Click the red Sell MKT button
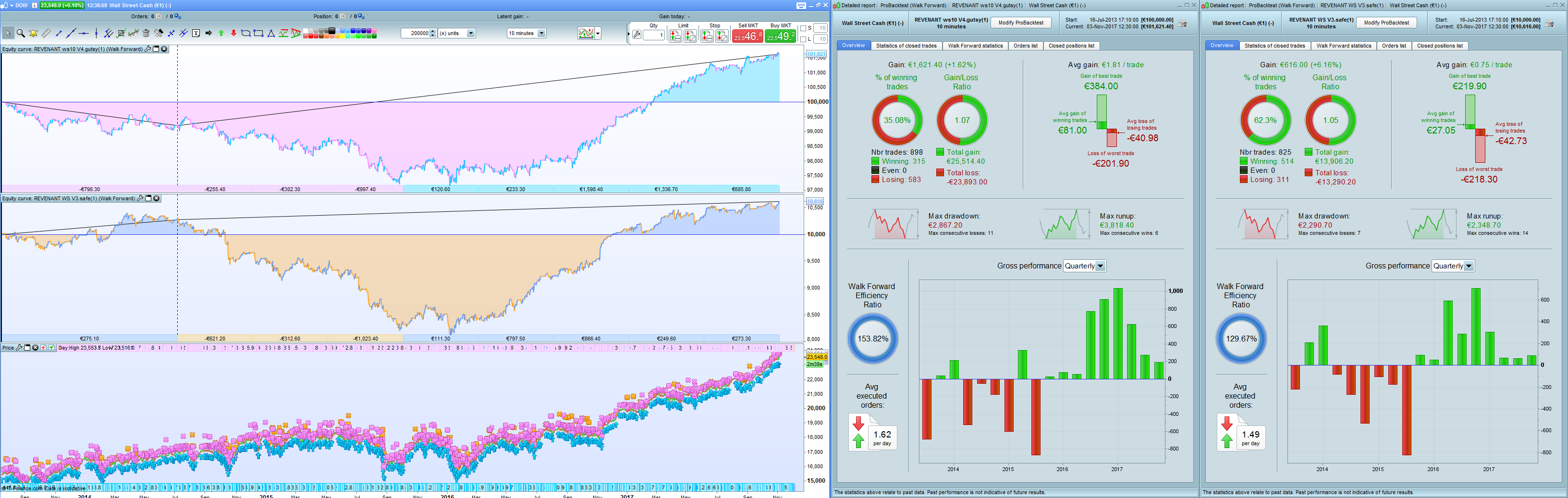Viewport: 1568px width, 498px height. click(747, 36)
